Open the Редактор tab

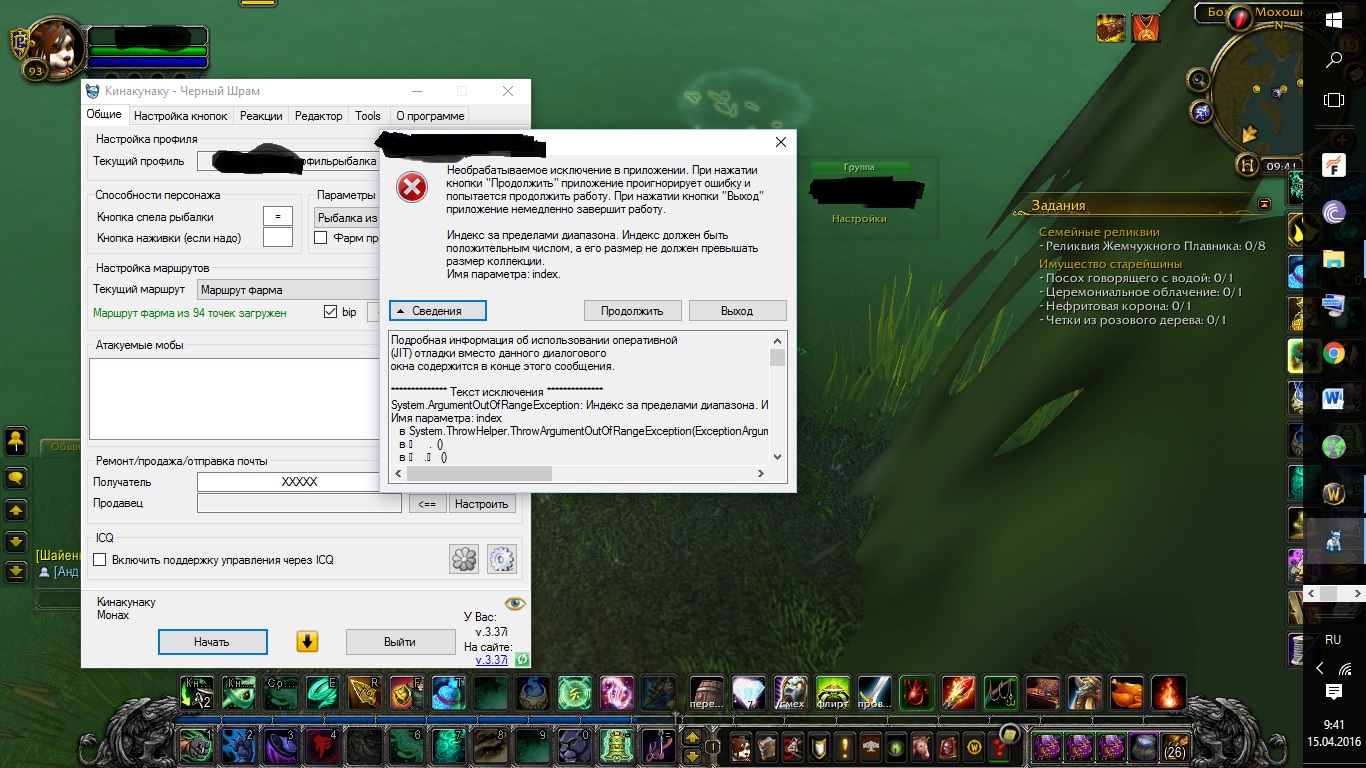(319, 116)
